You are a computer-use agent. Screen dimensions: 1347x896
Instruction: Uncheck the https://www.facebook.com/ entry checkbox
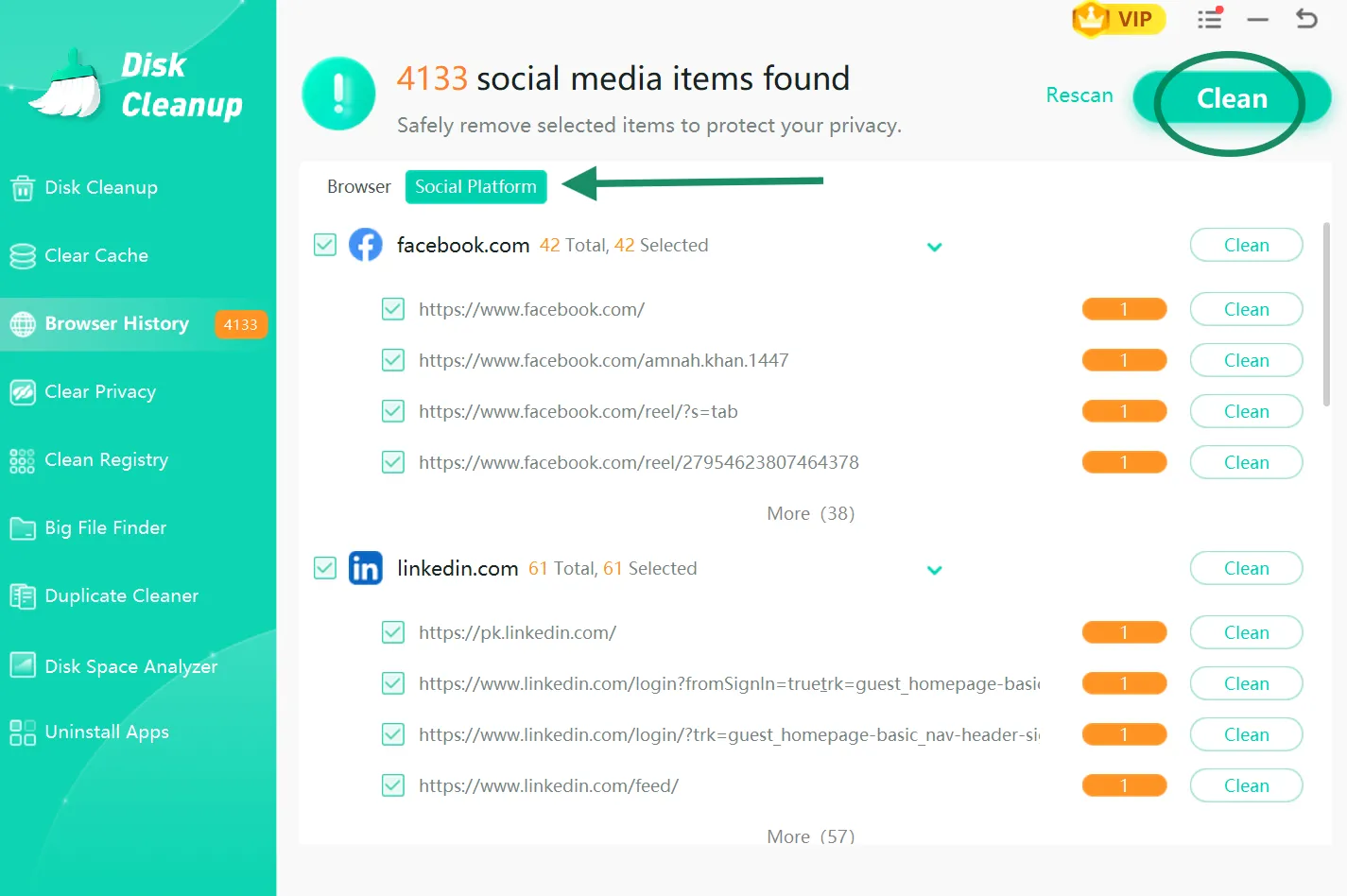pyautogui.click(x=393, y=309)
